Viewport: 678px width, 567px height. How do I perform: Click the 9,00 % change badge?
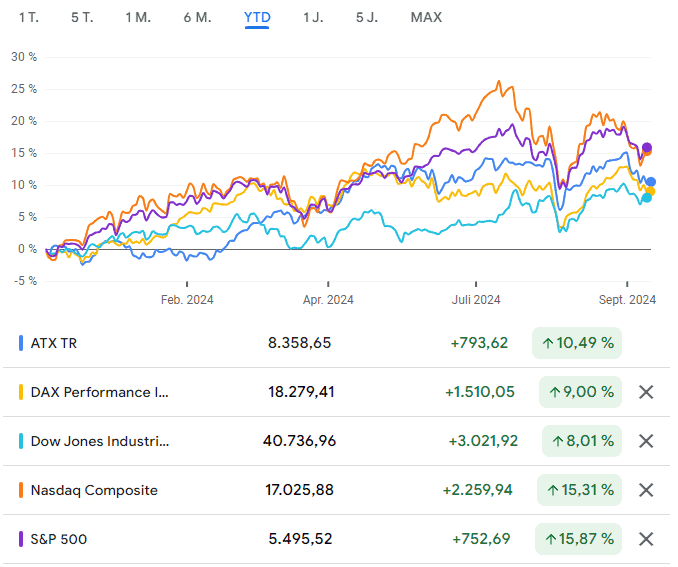580,392
